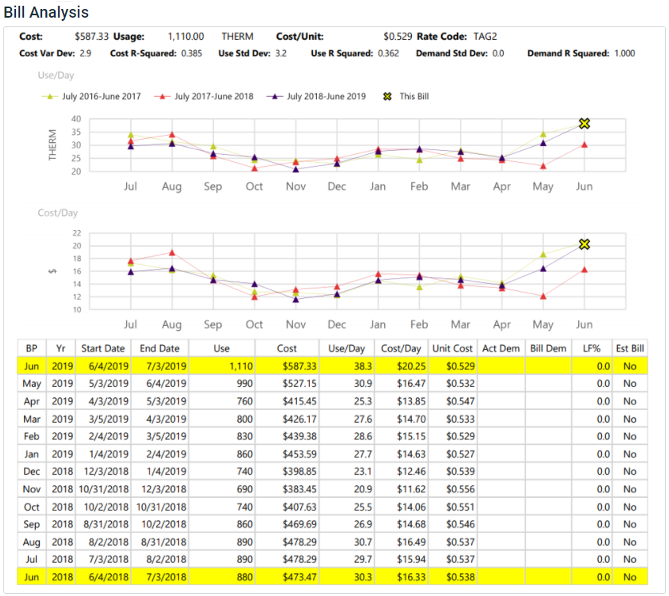Screen dimensions: 669x596
Task: Toggle the July 2018-June 2019 legend series label
Action: tap(327, 97)
